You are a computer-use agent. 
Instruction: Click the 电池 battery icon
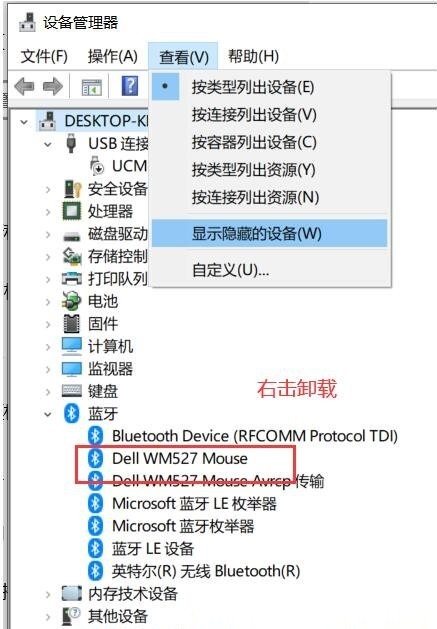tap(71, 301)
